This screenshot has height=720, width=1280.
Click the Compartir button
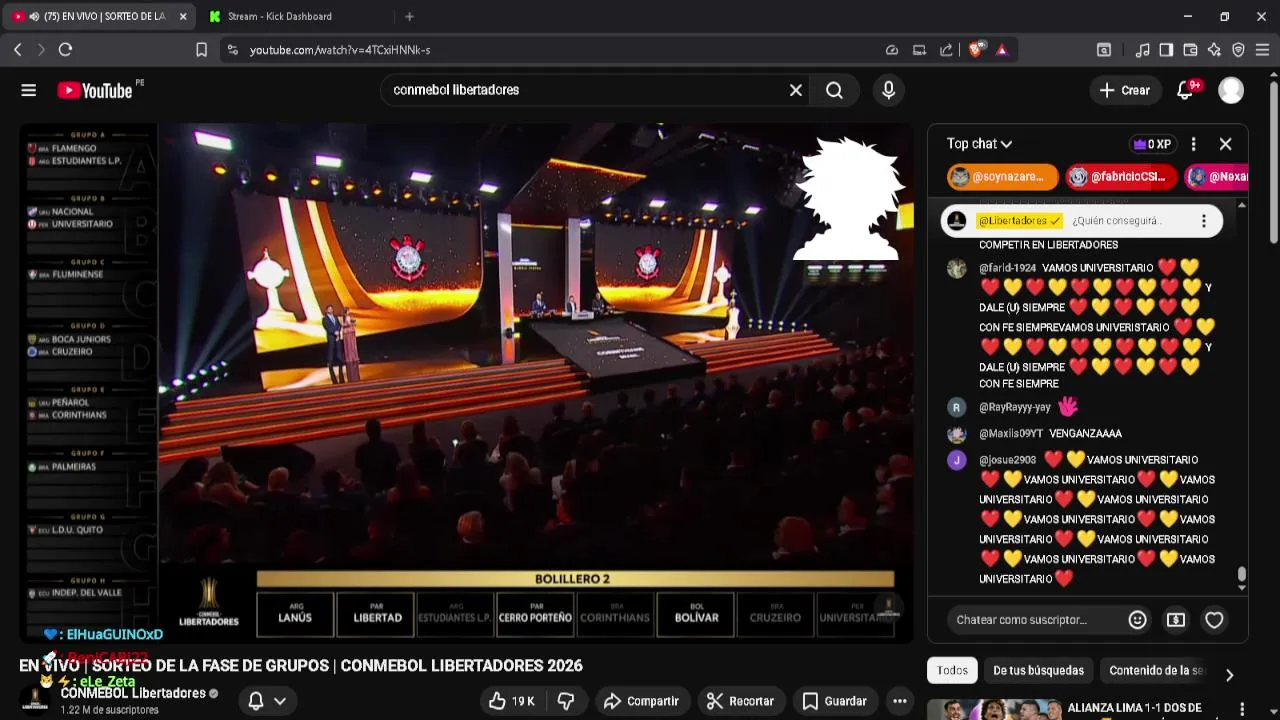(641, 701)
